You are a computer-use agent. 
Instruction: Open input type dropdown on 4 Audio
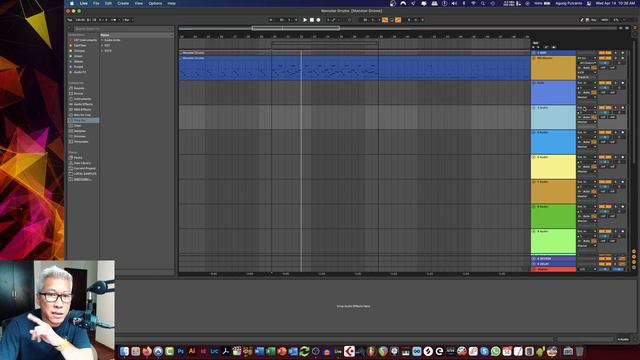(x=587, y=108)
